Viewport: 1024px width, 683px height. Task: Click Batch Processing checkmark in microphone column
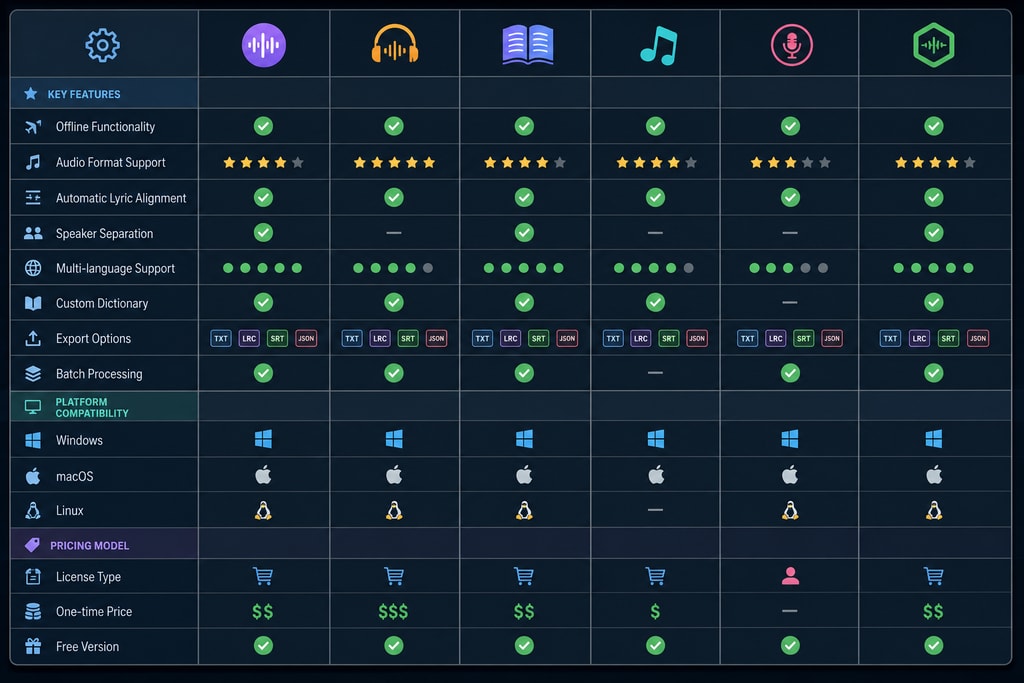coord(790,373)
